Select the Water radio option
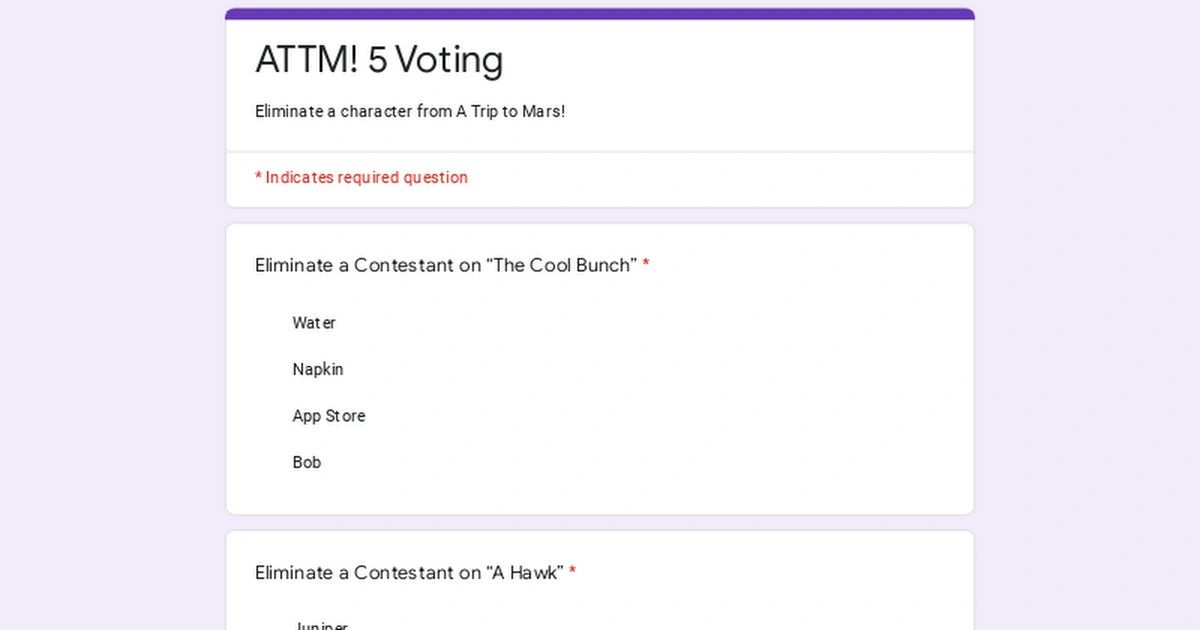Screen dimensions: 1200x630 click(268, 323)
